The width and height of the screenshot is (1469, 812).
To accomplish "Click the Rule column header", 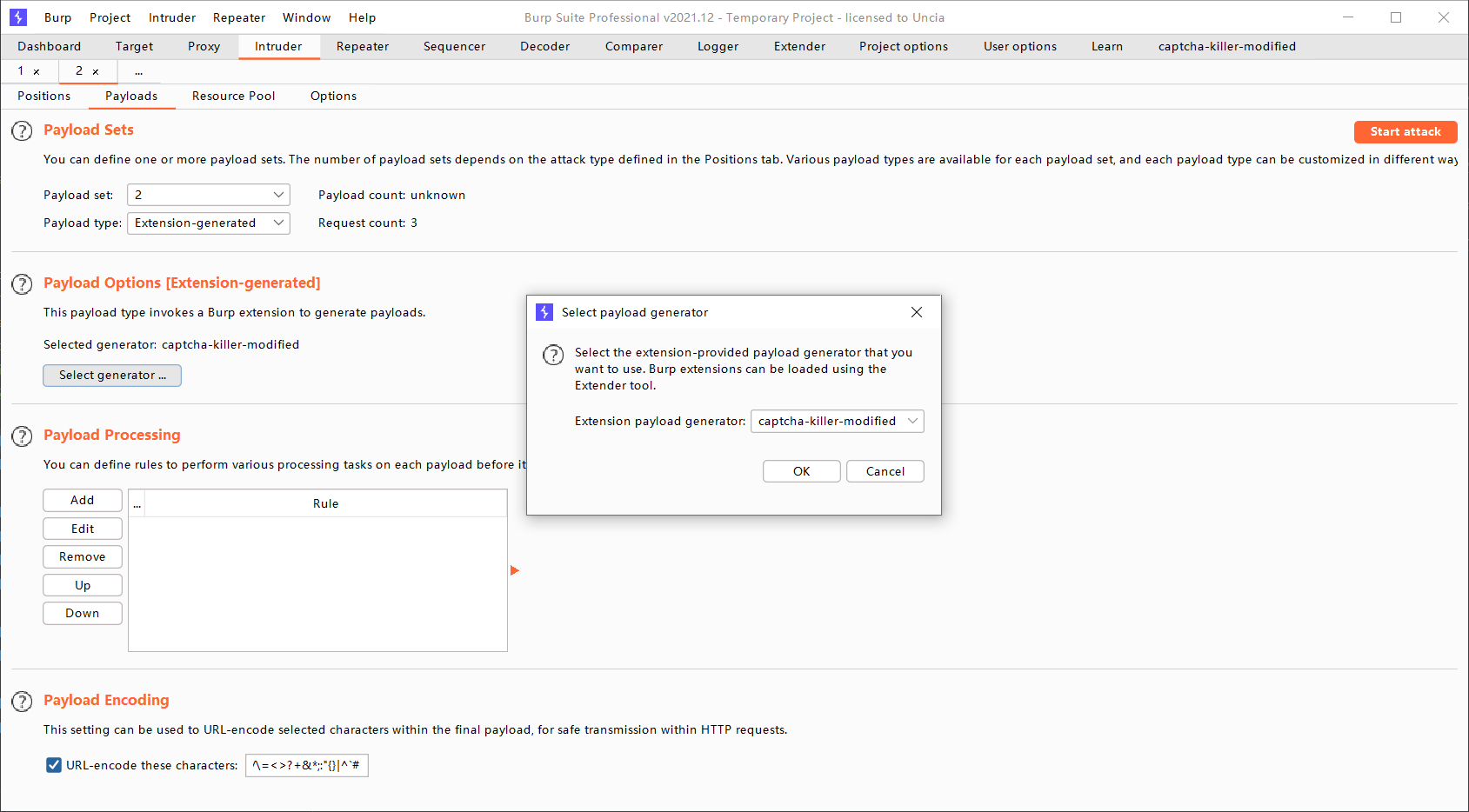I will (x=326, y=504).
